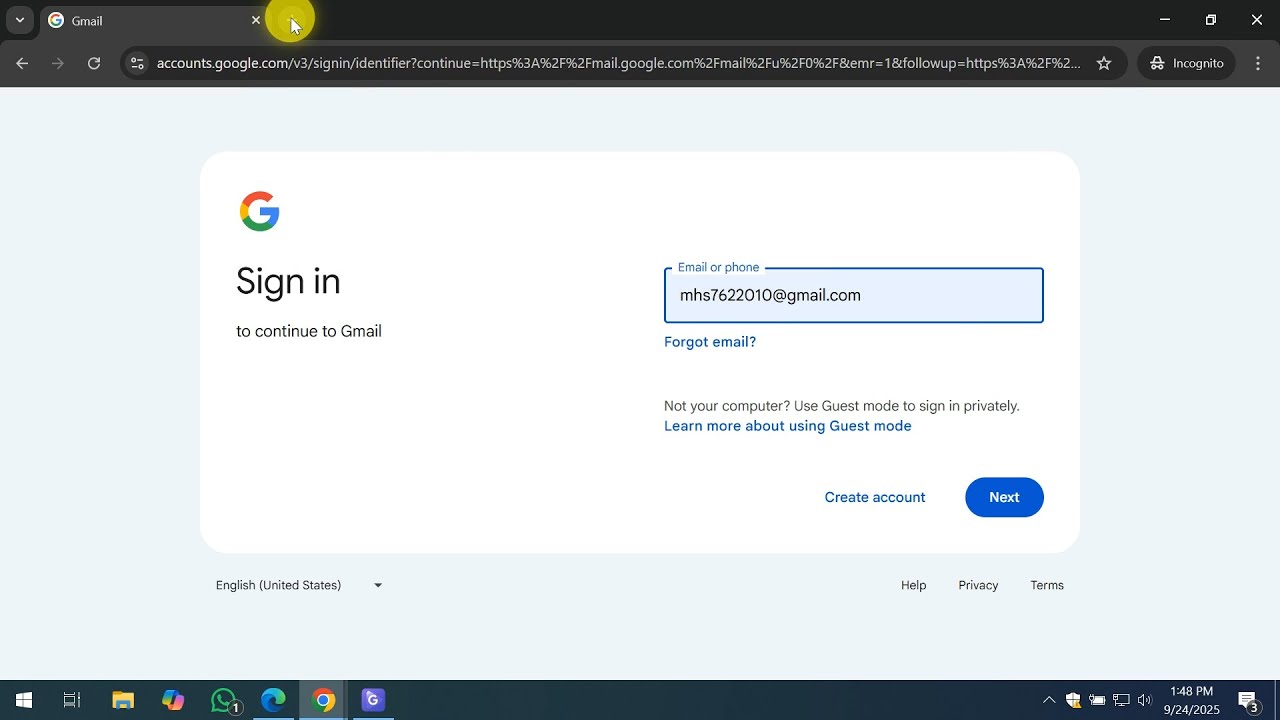Image resolution: width=1280 pixels, height=720 pixels.
Task: Open the volume speaker icon
Action: pyautogui.click(x=1145, y=700)
